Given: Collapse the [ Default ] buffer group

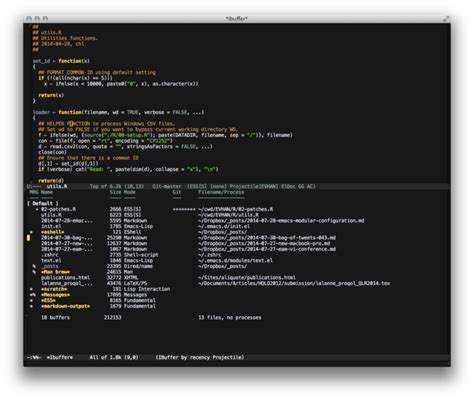Looking at the screenshot, I should tap(43, 203).
